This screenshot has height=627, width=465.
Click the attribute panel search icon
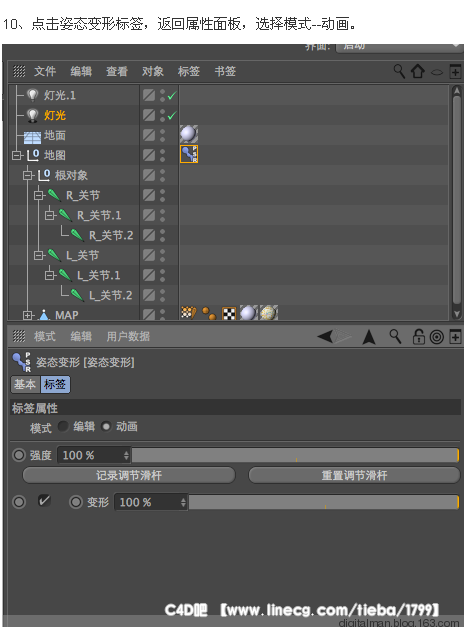click(395, 337)
